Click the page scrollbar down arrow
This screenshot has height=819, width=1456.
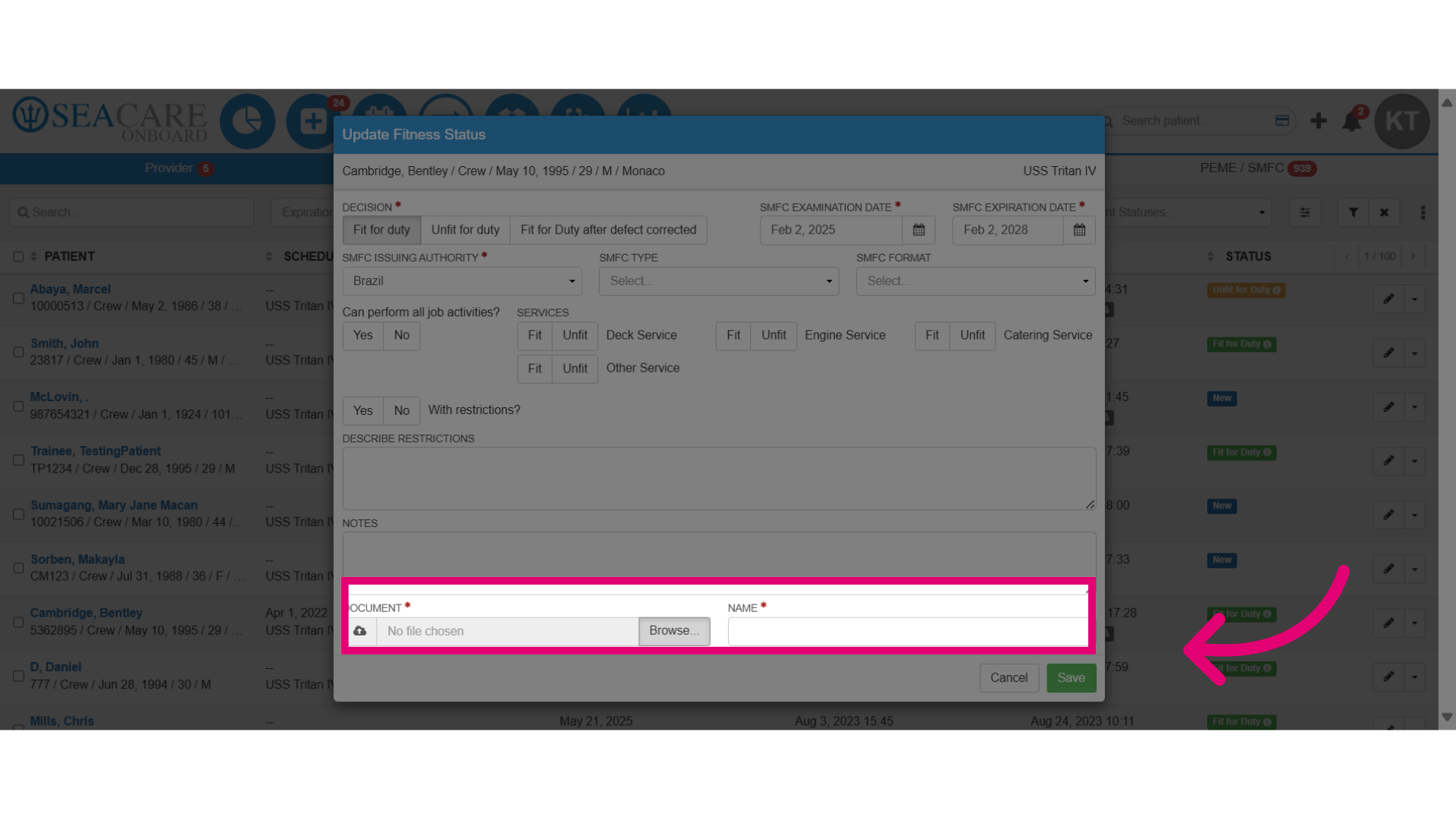(x=1447, y=717)
